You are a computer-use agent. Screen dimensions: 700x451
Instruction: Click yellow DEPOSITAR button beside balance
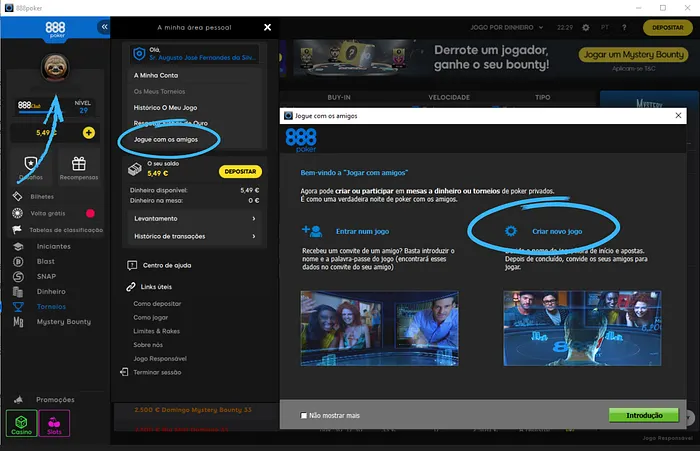(240, 171)
